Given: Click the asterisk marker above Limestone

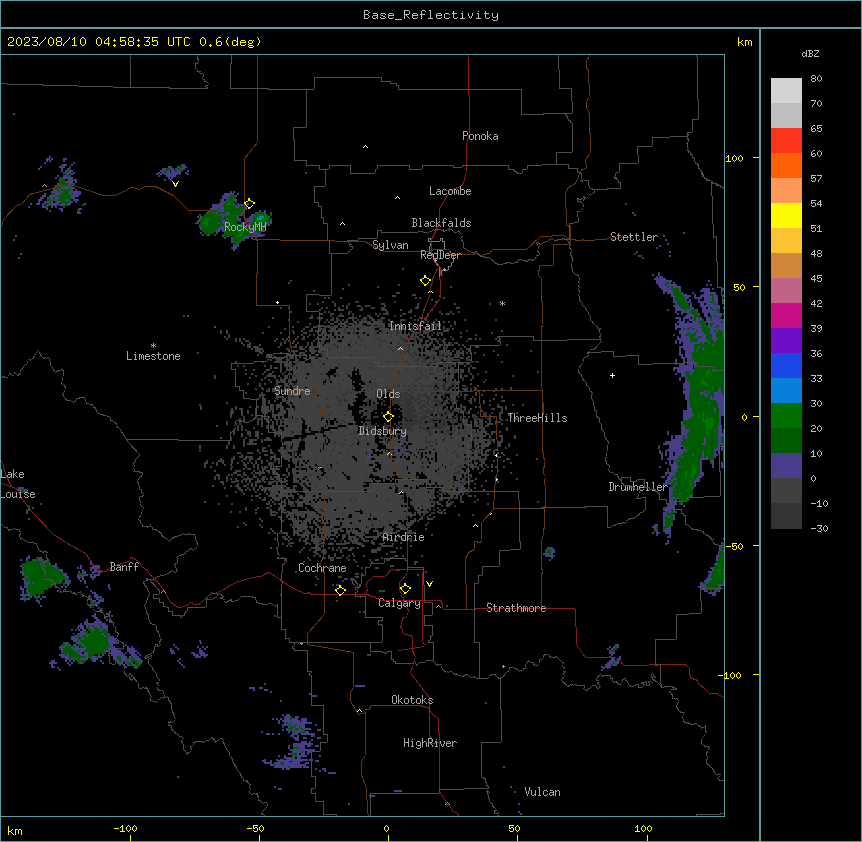Looking at the screenshot, I should click(x=153, y=346).
